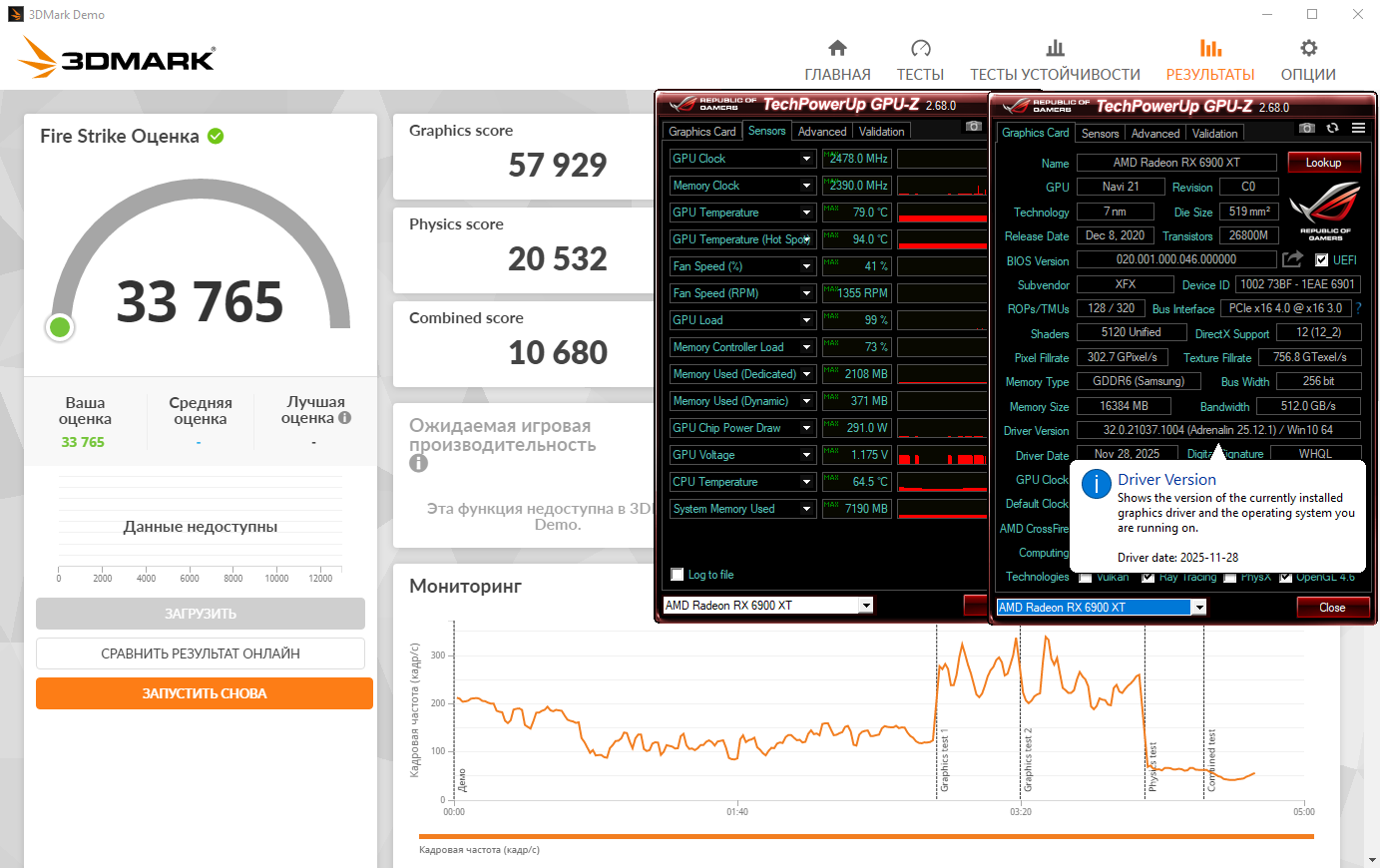This screenshot has width=1380, height=868.
Task: Click the Physics test marker on chart
Action: [1151, 767]
